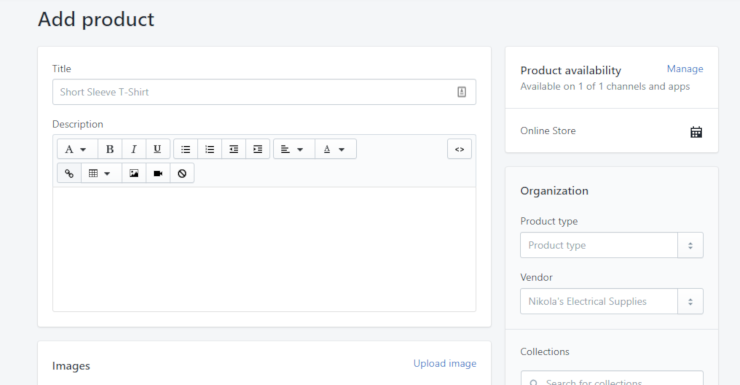Image resolution: width=740 pixels, height=385 pixels.
Task: Click the Product type input field
Action: point(599,245)
